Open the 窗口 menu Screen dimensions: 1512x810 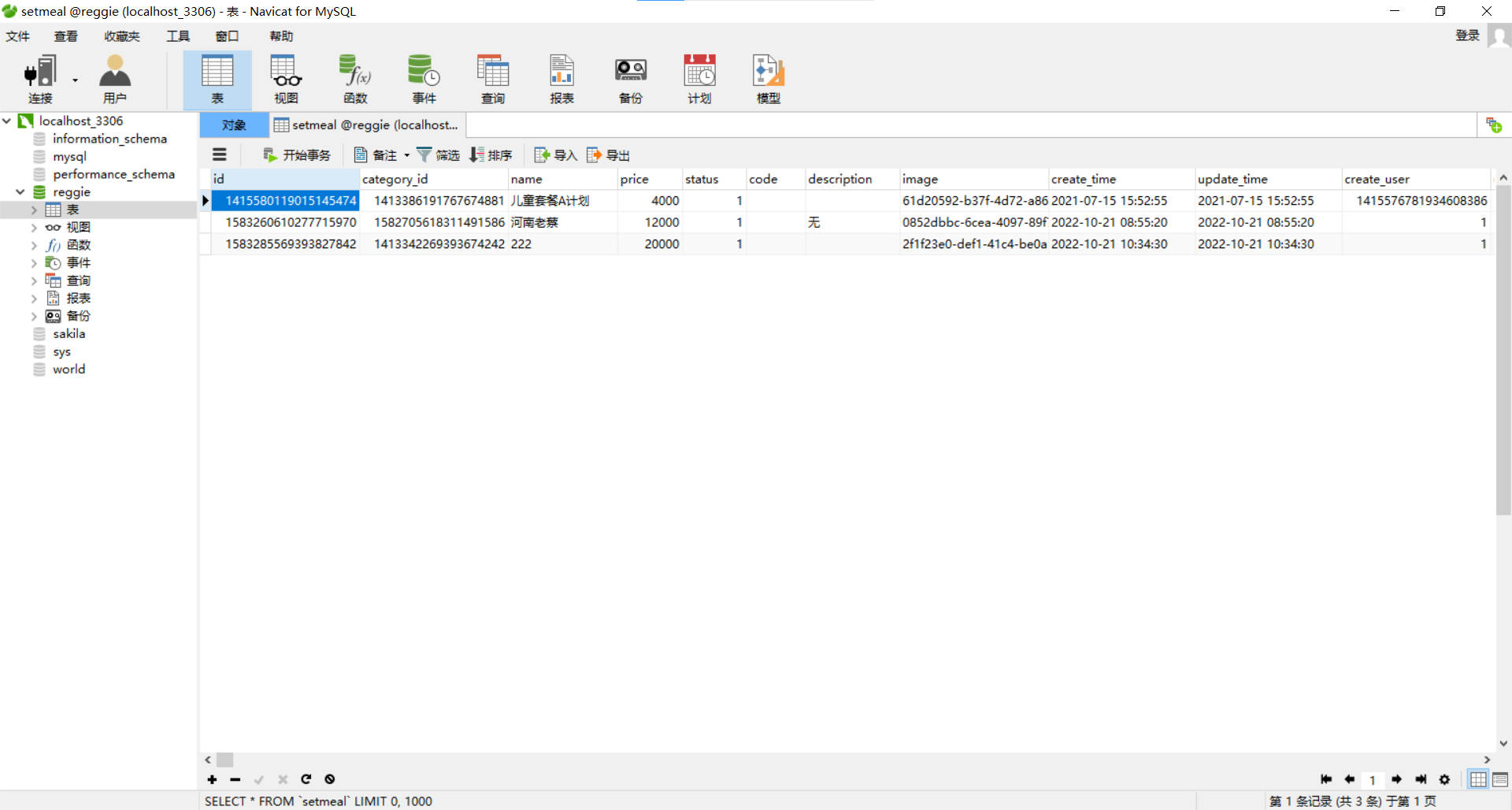[x=227, y=36]
